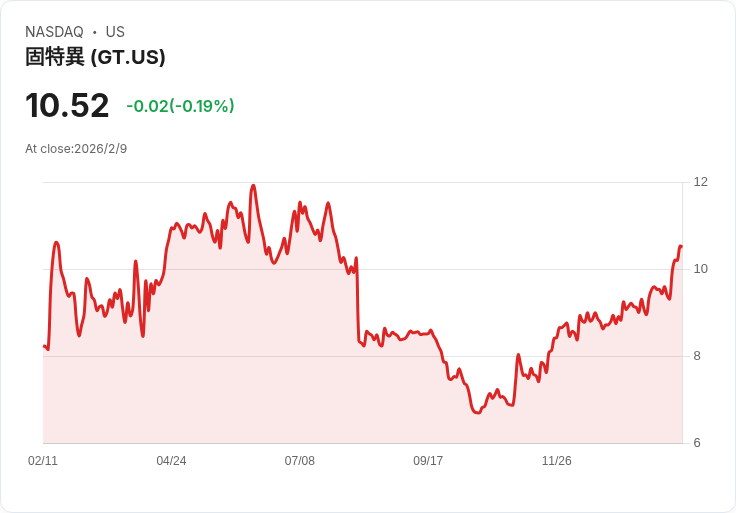Select the 11/26 date on the x-axis
736x513 pixels.
(x=556, y=461)
